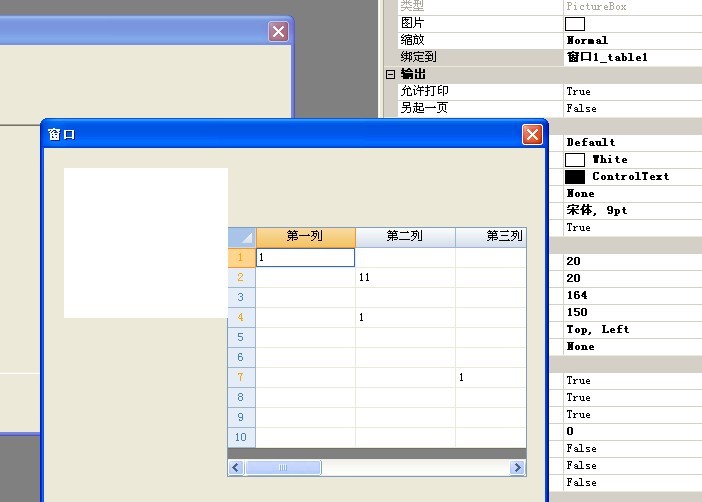
Task: Click the table's select-all corner cell
Action: [242, 237]
